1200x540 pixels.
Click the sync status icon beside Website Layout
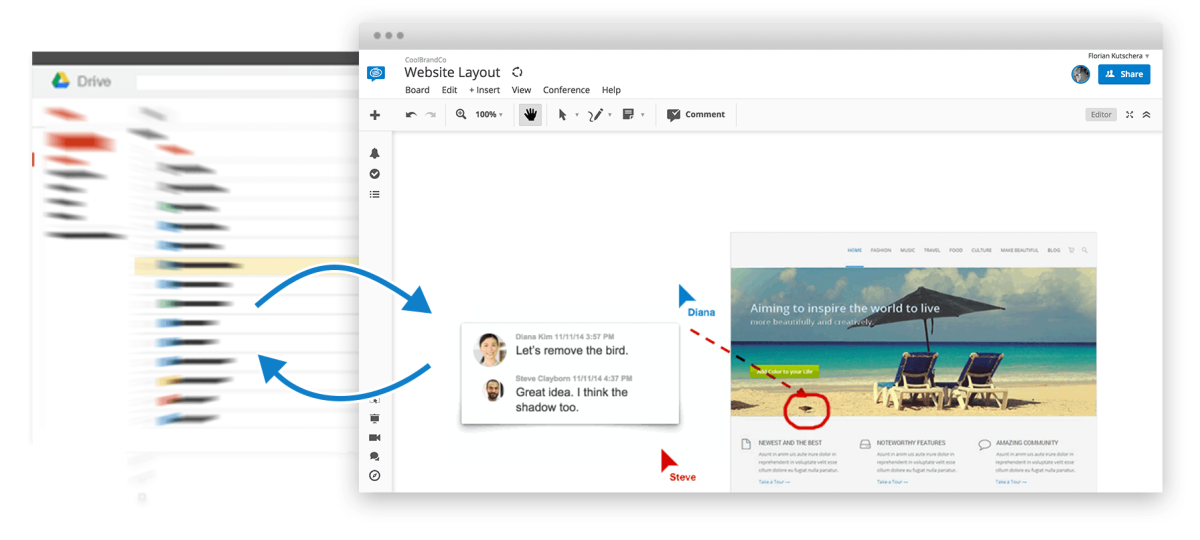(x=517, y=72)
